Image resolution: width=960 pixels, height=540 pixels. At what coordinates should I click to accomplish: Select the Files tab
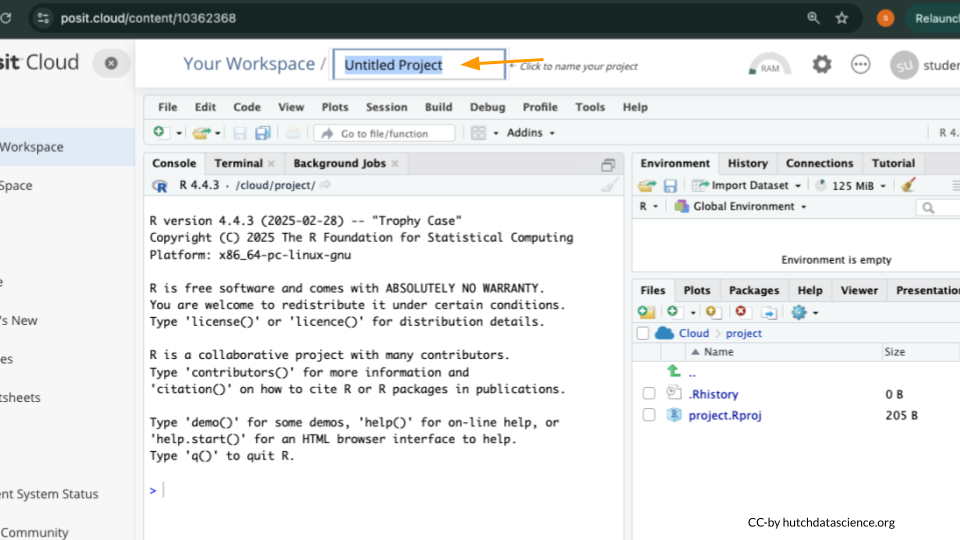coord(653,290)
